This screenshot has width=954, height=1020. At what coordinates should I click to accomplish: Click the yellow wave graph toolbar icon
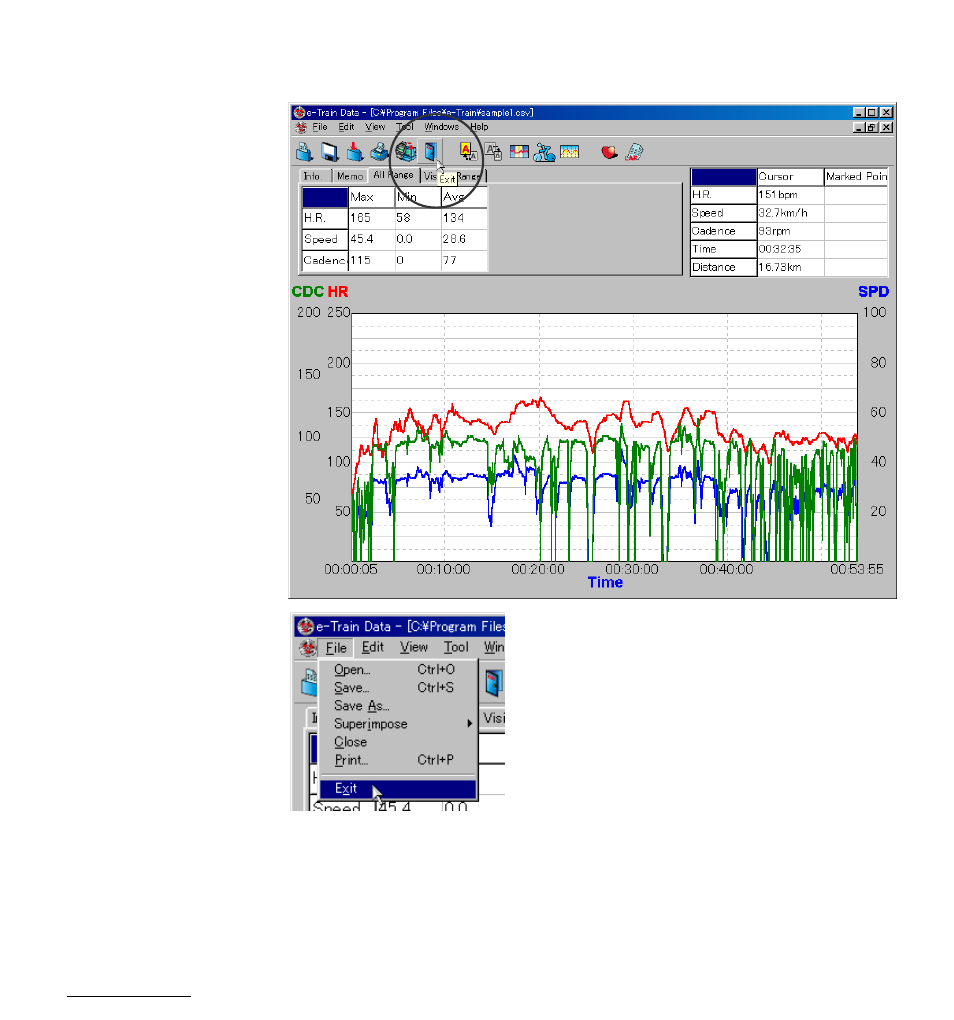click(x=570, y=152)
